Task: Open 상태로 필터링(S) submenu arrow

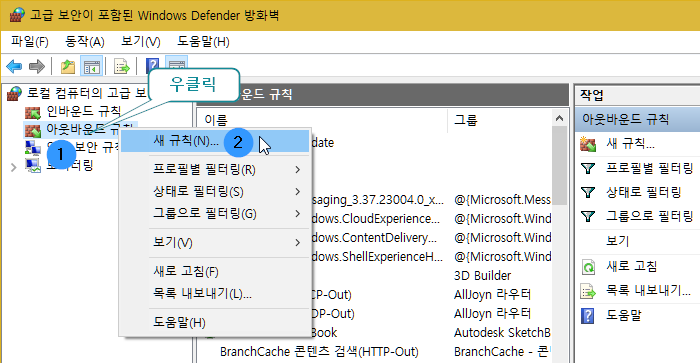Action: [x=297, y=192]
